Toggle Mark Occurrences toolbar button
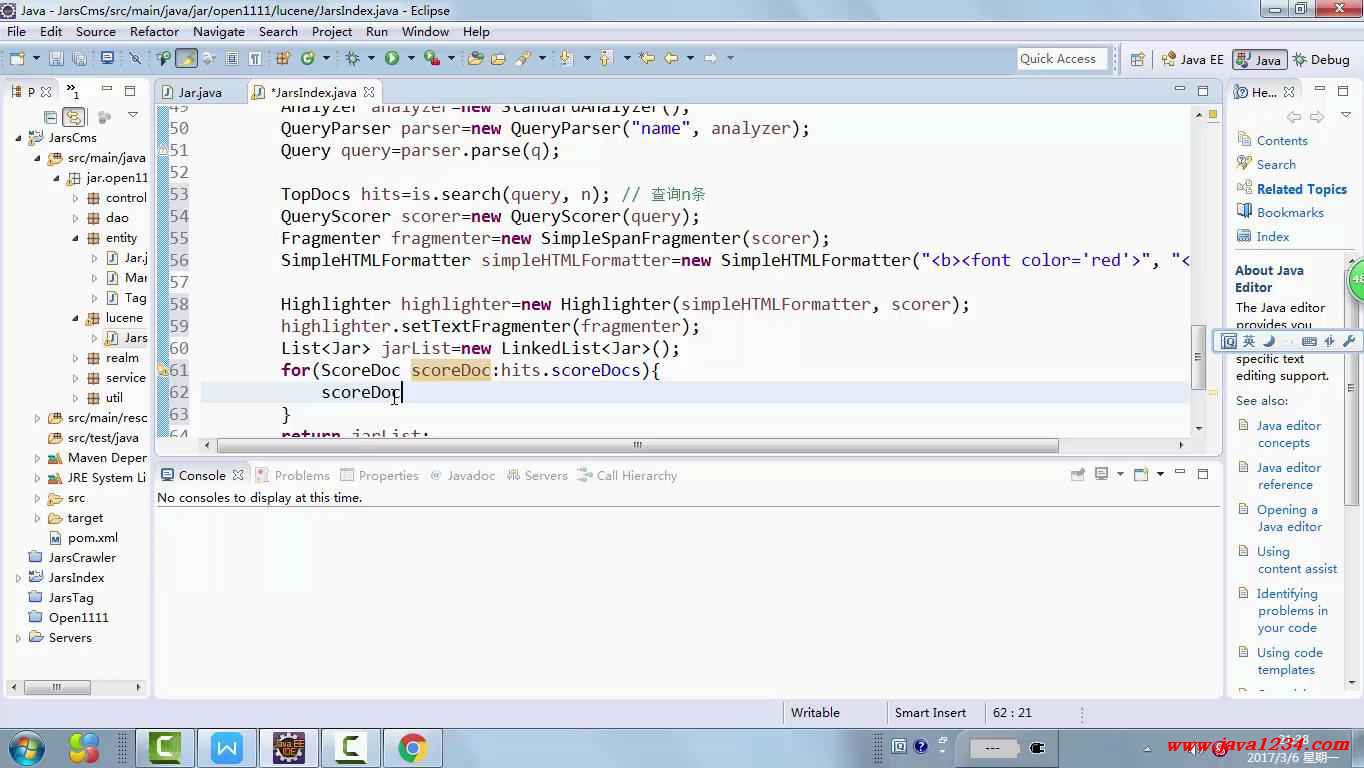 [x=186, y=58]
